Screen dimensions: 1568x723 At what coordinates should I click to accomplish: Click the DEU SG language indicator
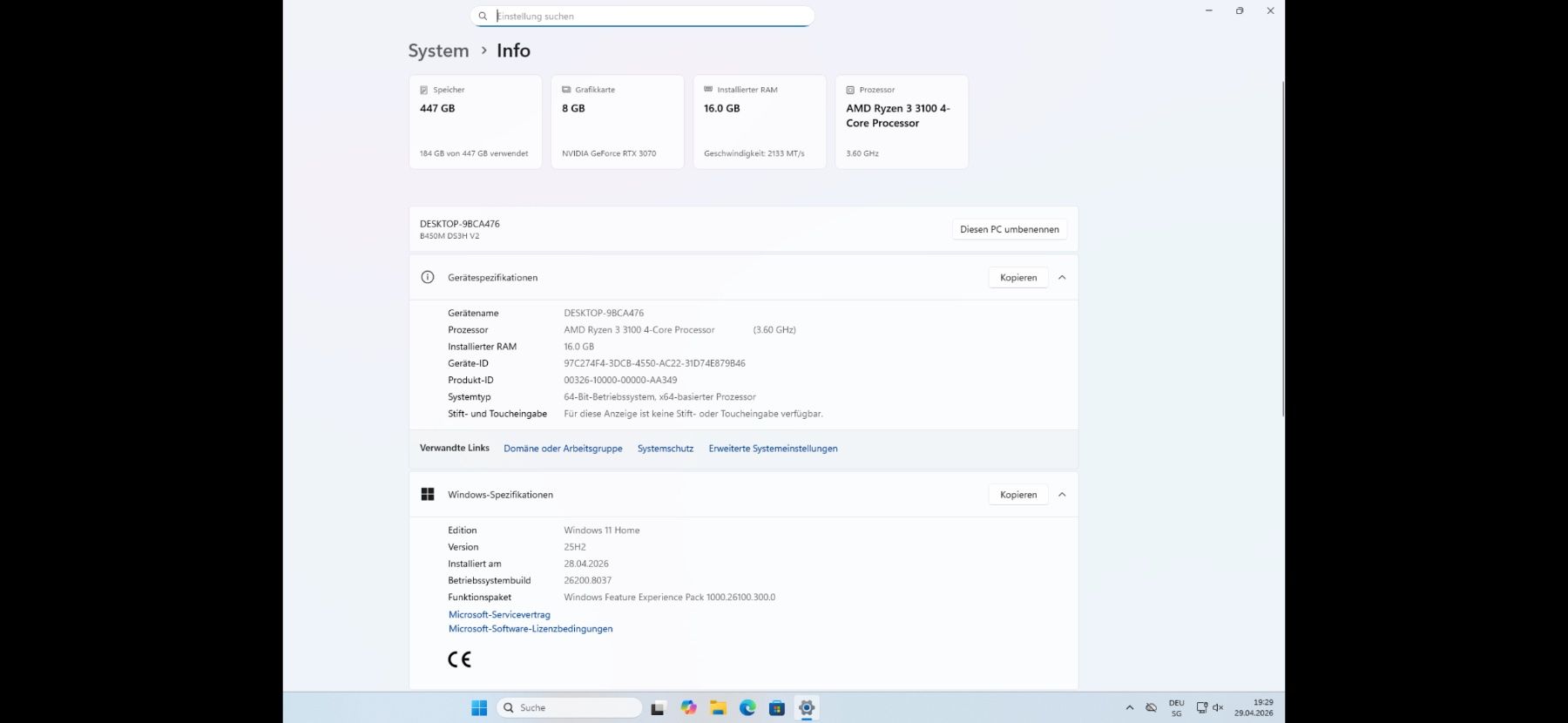(1177, 708)
